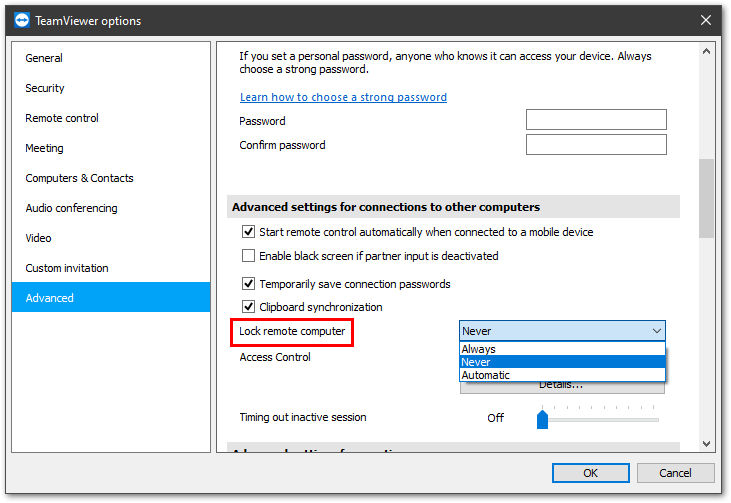Close the TeamViewer options dialog
Image resolution: width=731 pixels, height=503 pixels.
pyautogui.click(x=705, y=20)
